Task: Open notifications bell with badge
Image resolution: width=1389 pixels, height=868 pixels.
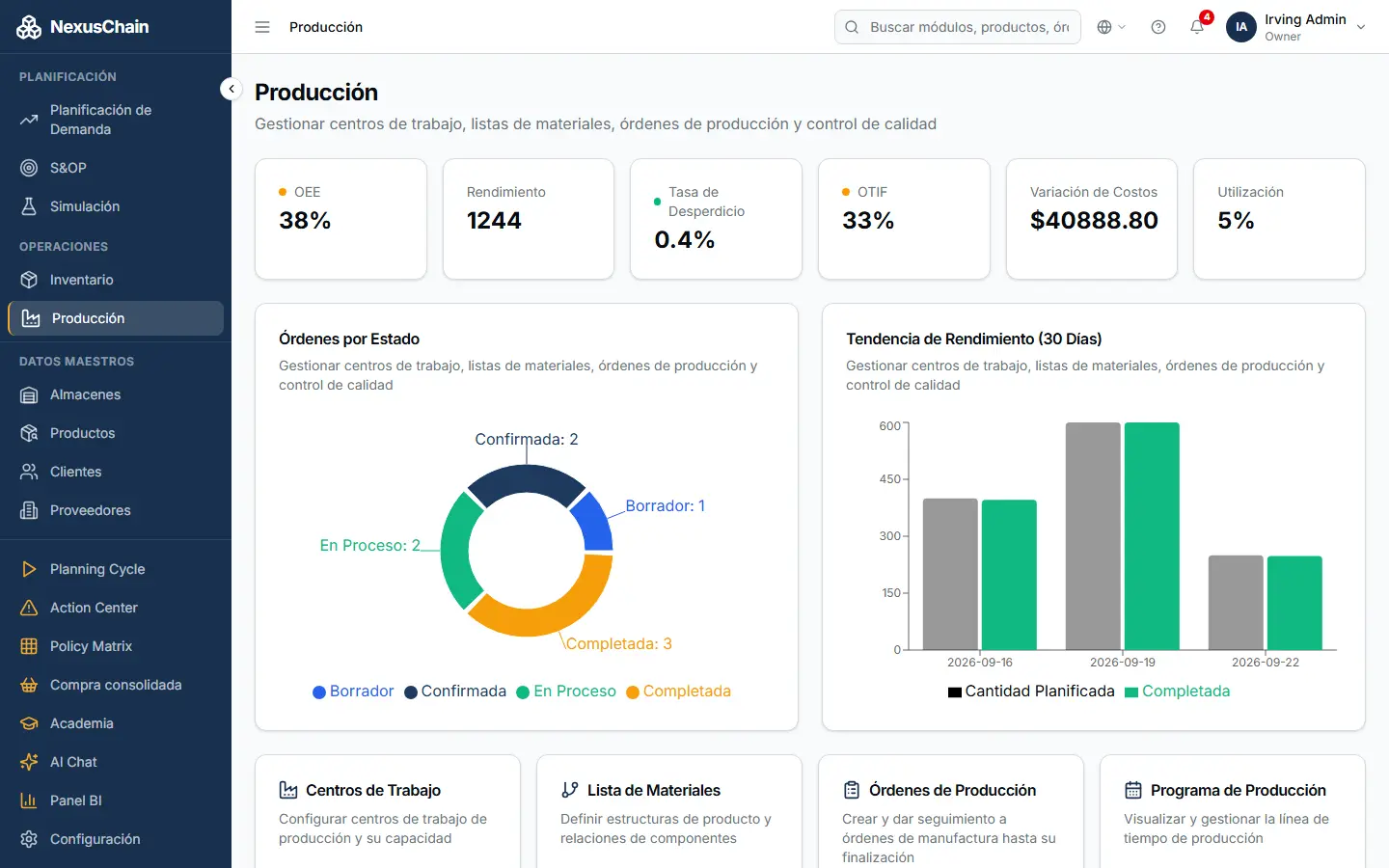Action: (x=1198, y=26)
